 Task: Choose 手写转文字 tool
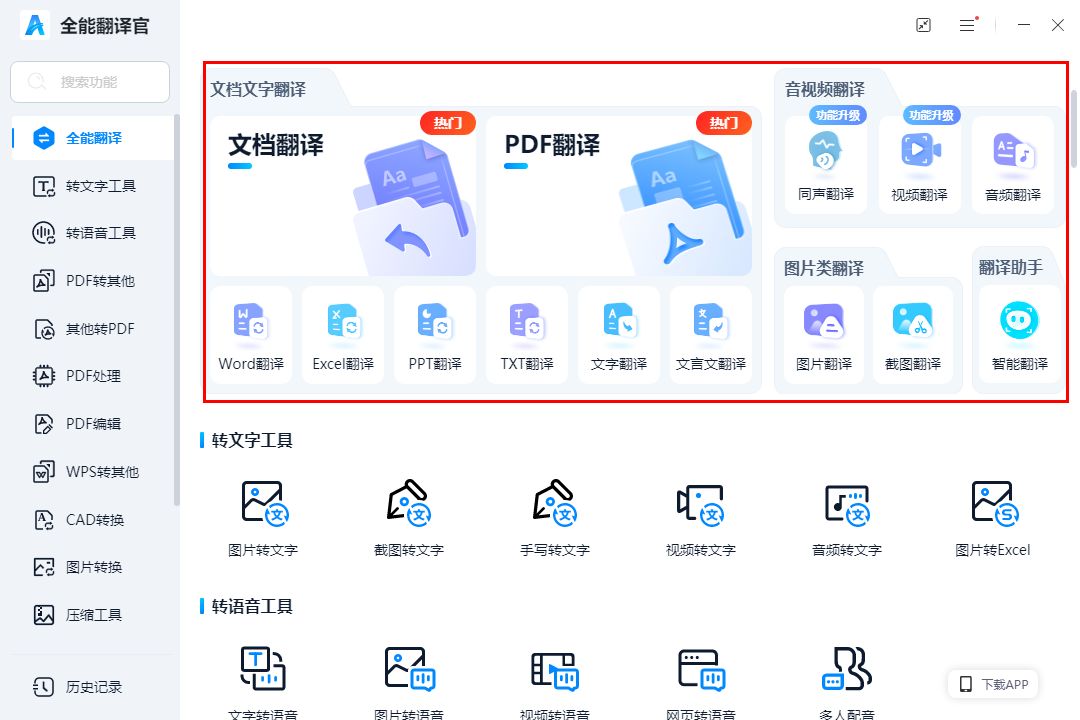[x=555, y=518]
